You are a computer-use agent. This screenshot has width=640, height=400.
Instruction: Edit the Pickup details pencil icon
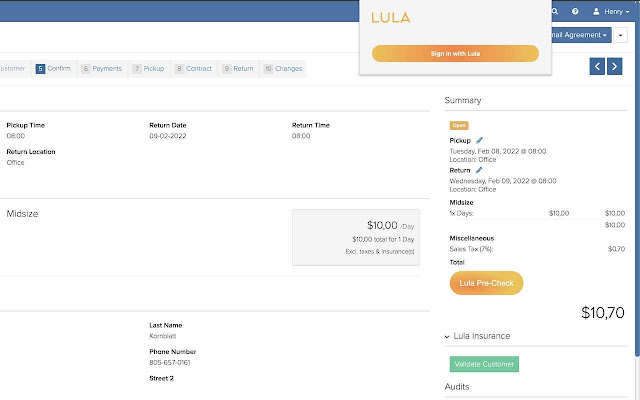tap(479, 140)
